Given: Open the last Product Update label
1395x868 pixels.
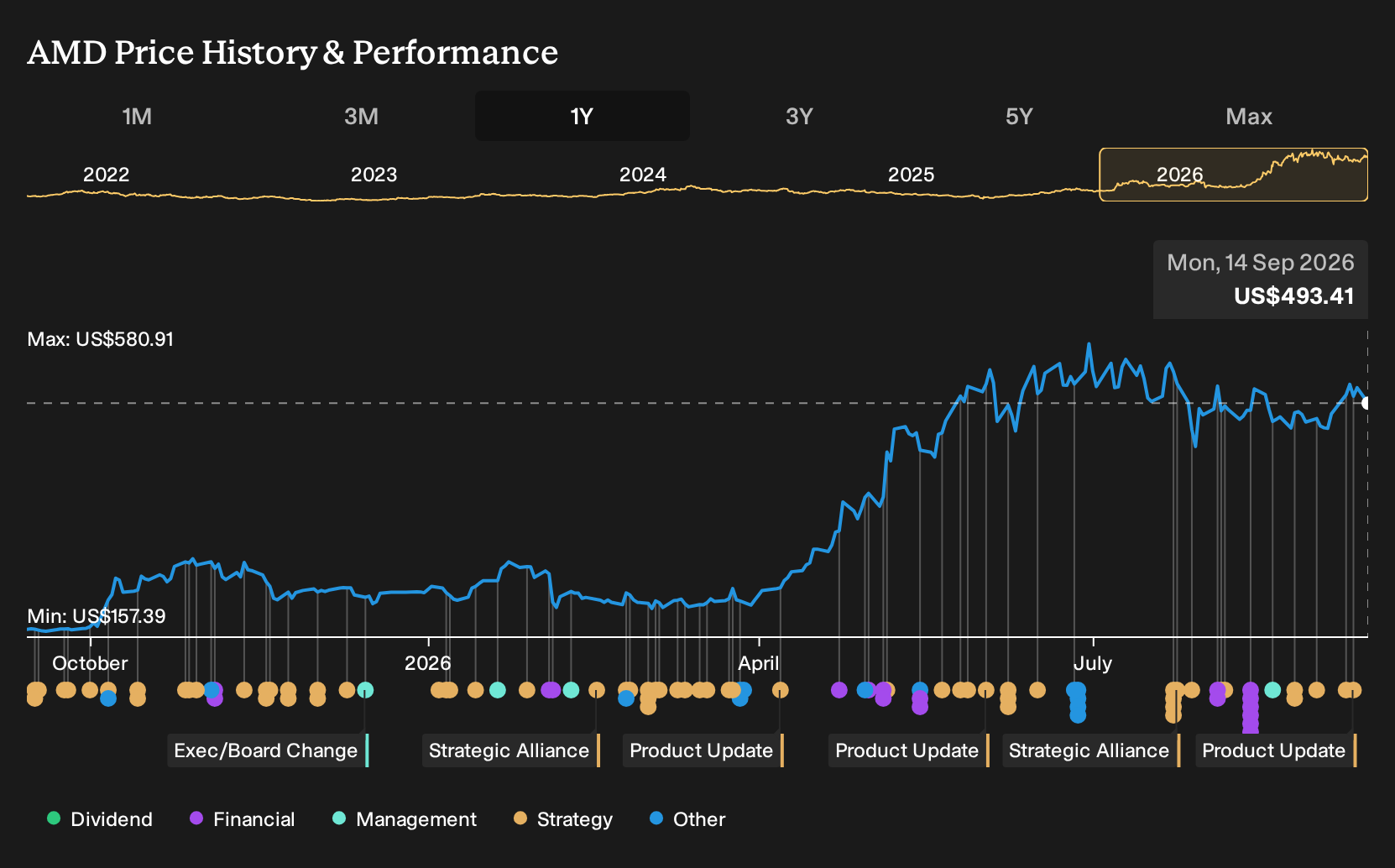Looking at the screenshot, I should pos(1276,750).
